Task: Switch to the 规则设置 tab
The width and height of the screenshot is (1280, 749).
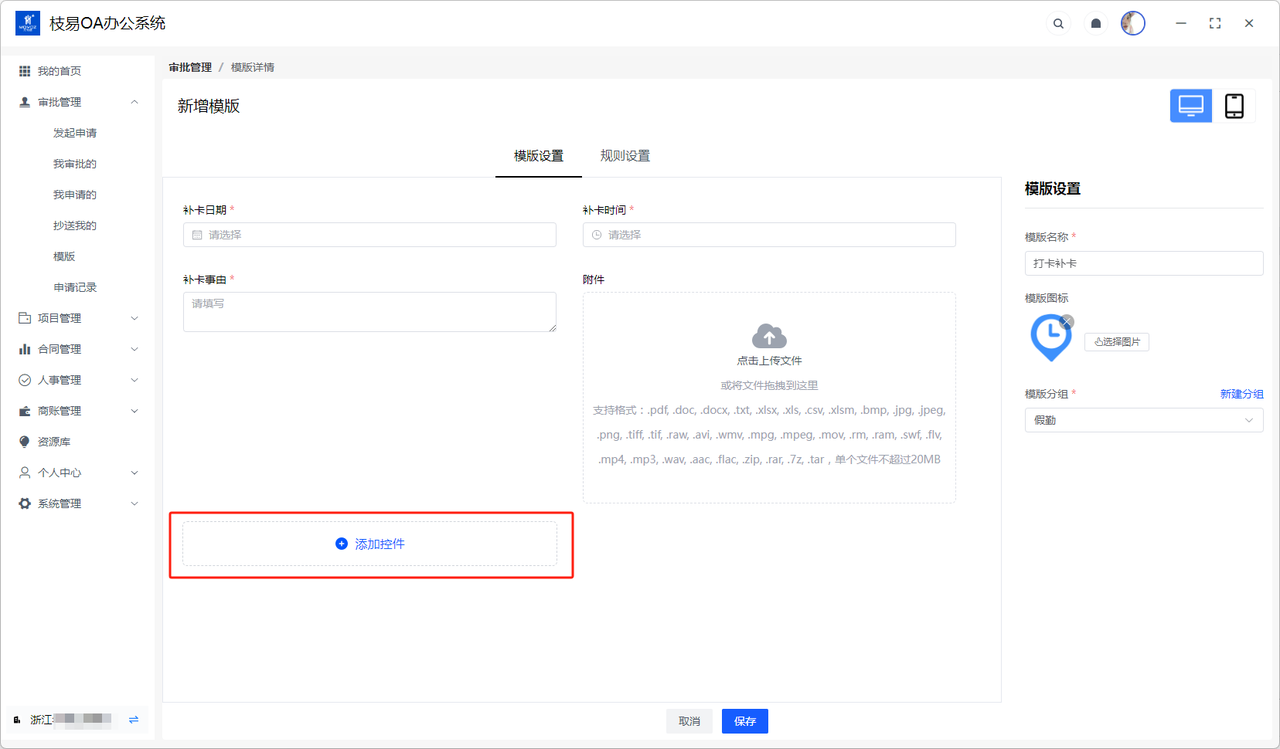Action: point(625,156)
